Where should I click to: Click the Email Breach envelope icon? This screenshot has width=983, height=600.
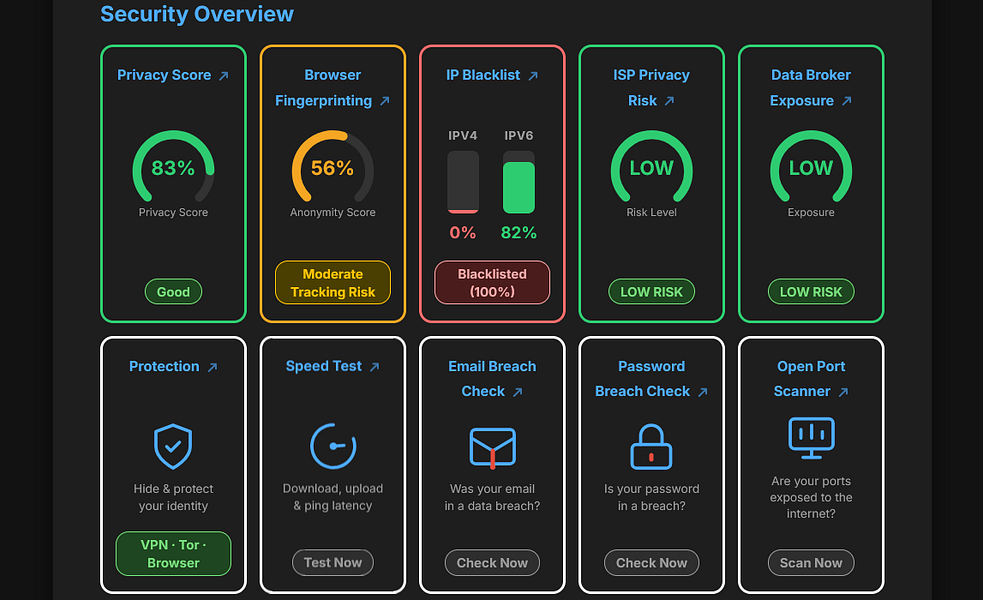click(492, 448)
